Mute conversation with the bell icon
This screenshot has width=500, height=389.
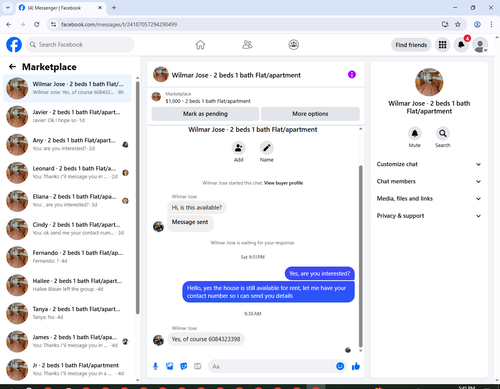click(x=415, y=133)
